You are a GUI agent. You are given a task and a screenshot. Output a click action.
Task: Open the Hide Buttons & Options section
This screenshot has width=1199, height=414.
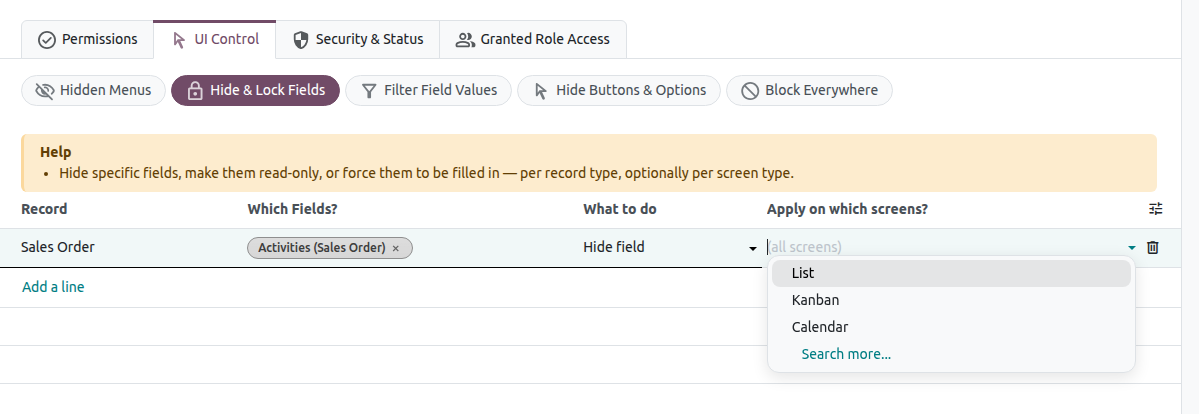pos(619,90)
